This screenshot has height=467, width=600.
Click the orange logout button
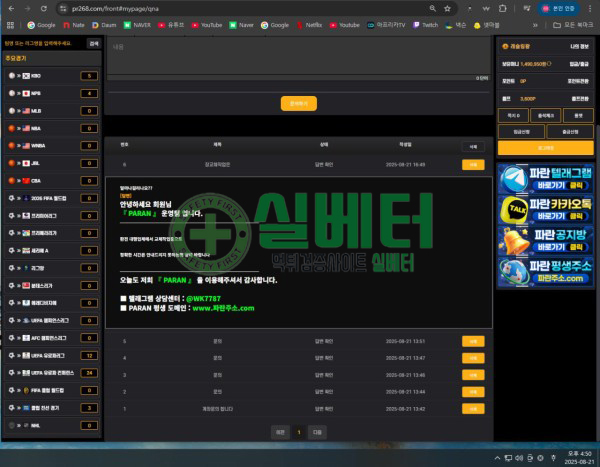(546, 148)
